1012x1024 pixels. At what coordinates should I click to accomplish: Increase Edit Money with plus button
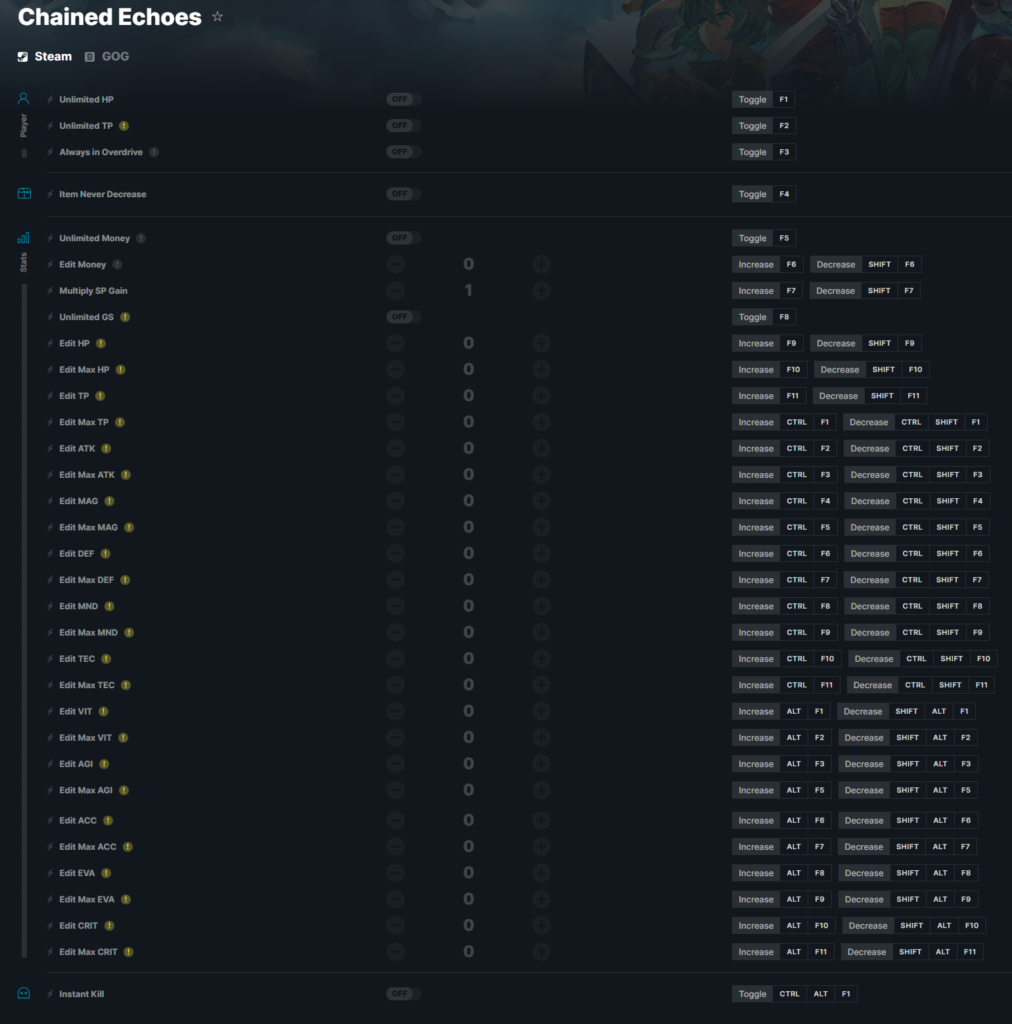pos(541,264)
